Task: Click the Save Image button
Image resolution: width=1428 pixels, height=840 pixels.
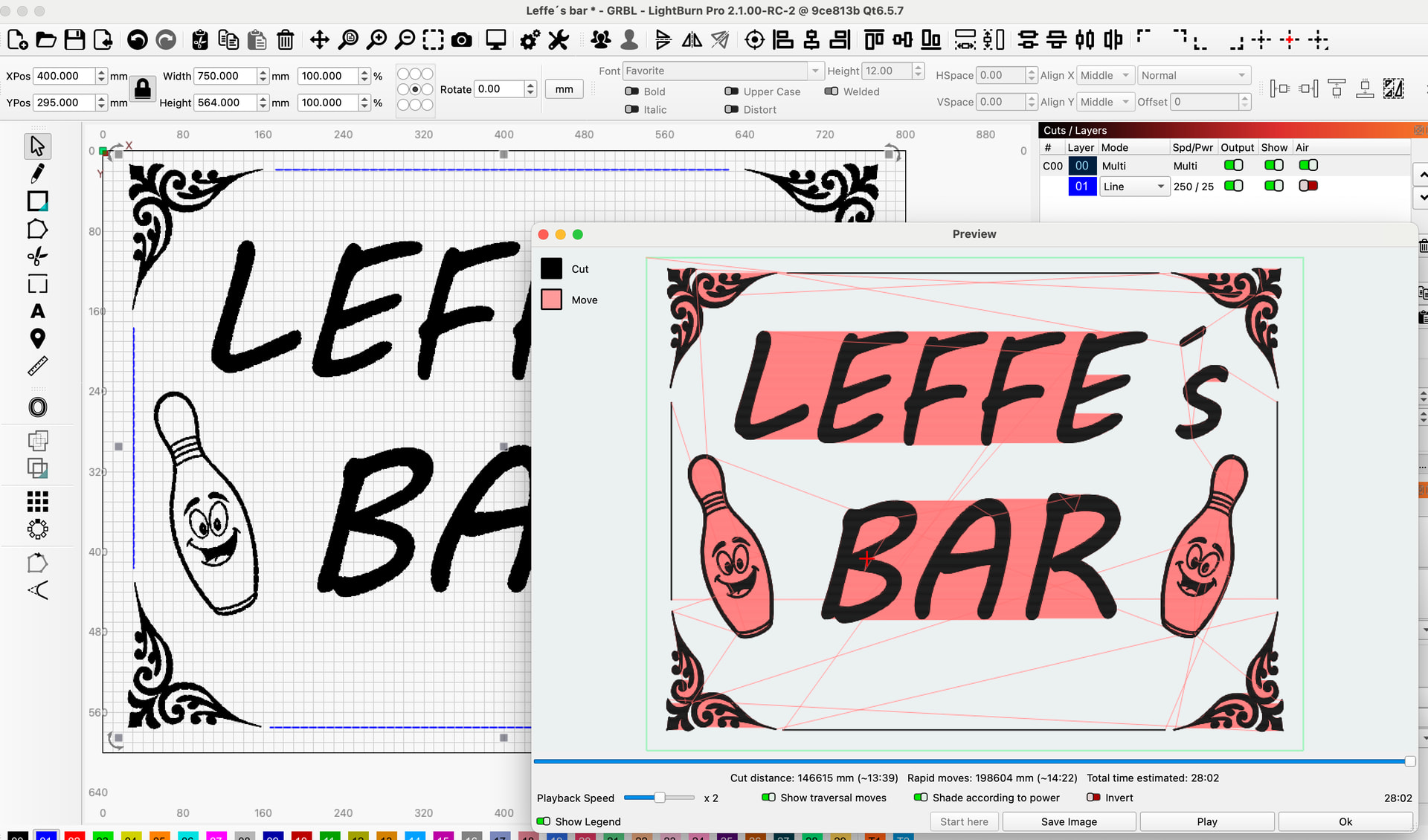Action: tap(1068, 821)
